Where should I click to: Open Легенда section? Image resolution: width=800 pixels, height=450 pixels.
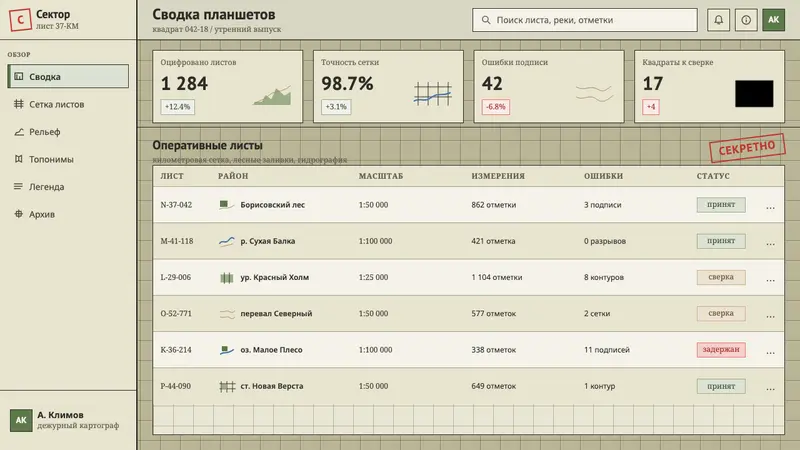68,187
